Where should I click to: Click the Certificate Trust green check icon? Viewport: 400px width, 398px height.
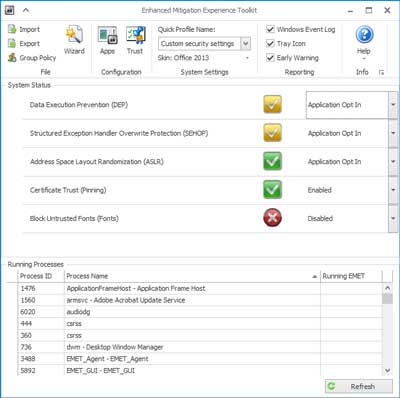coord(272,190)
